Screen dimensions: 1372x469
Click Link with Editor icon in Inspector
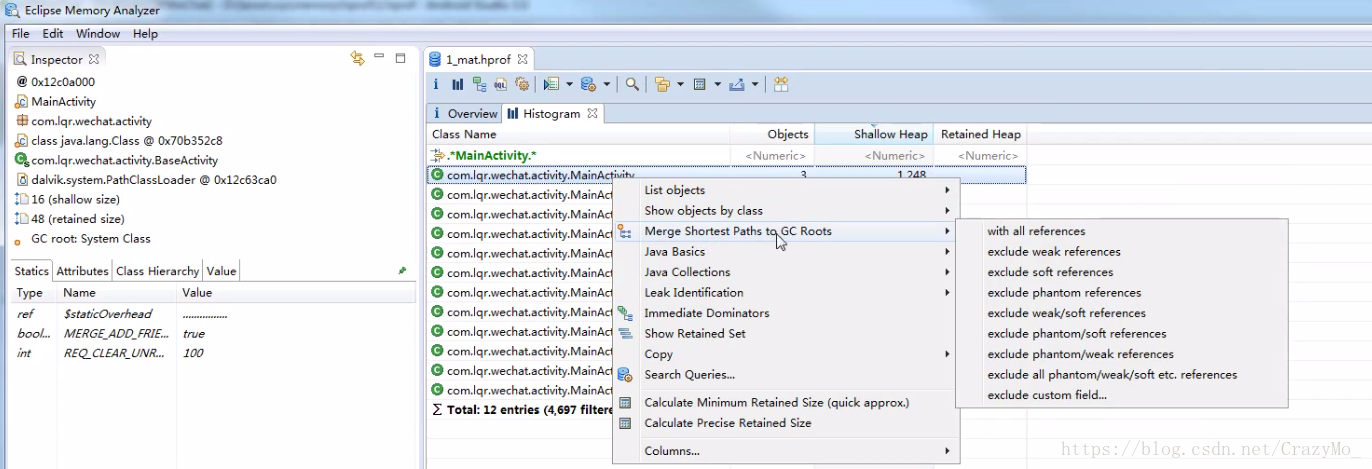357,59
